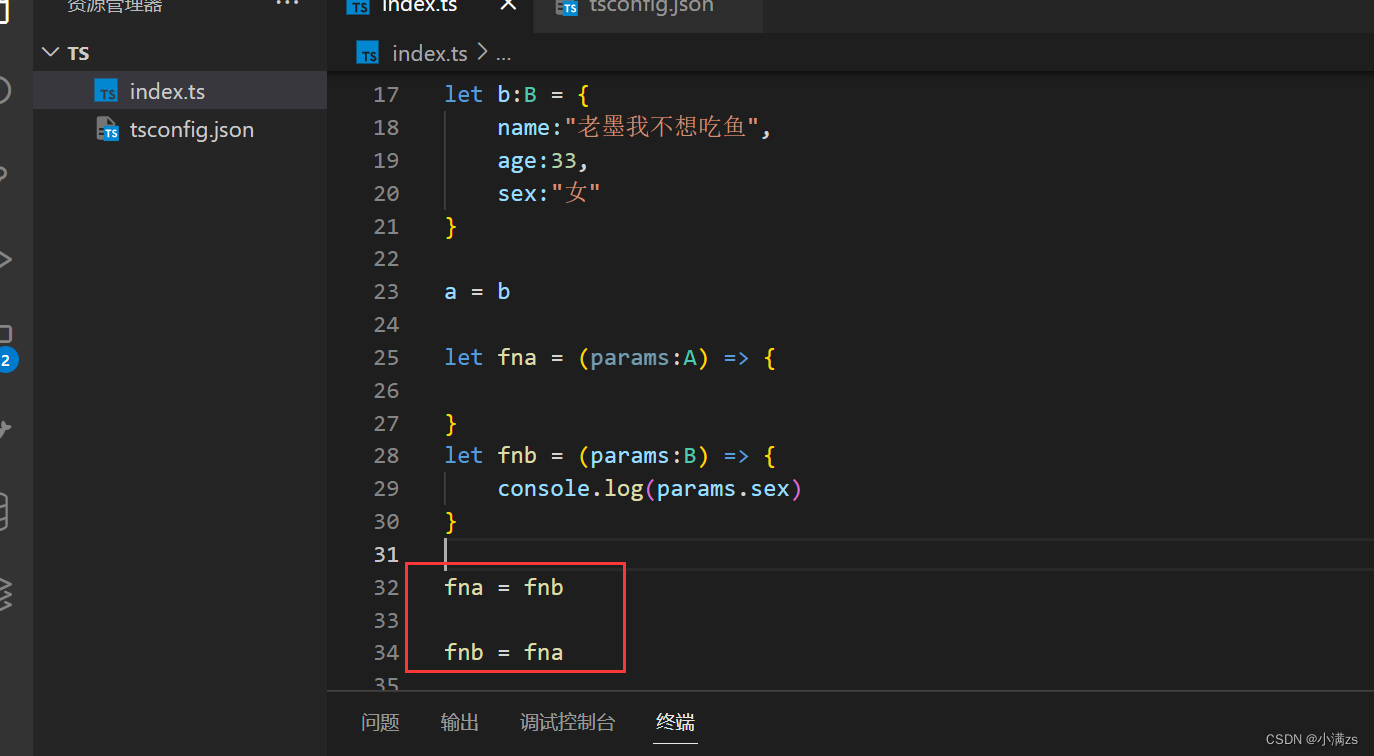Click the console.log(params.sex) statement
1374x756 pixels.
click(650, 488)
